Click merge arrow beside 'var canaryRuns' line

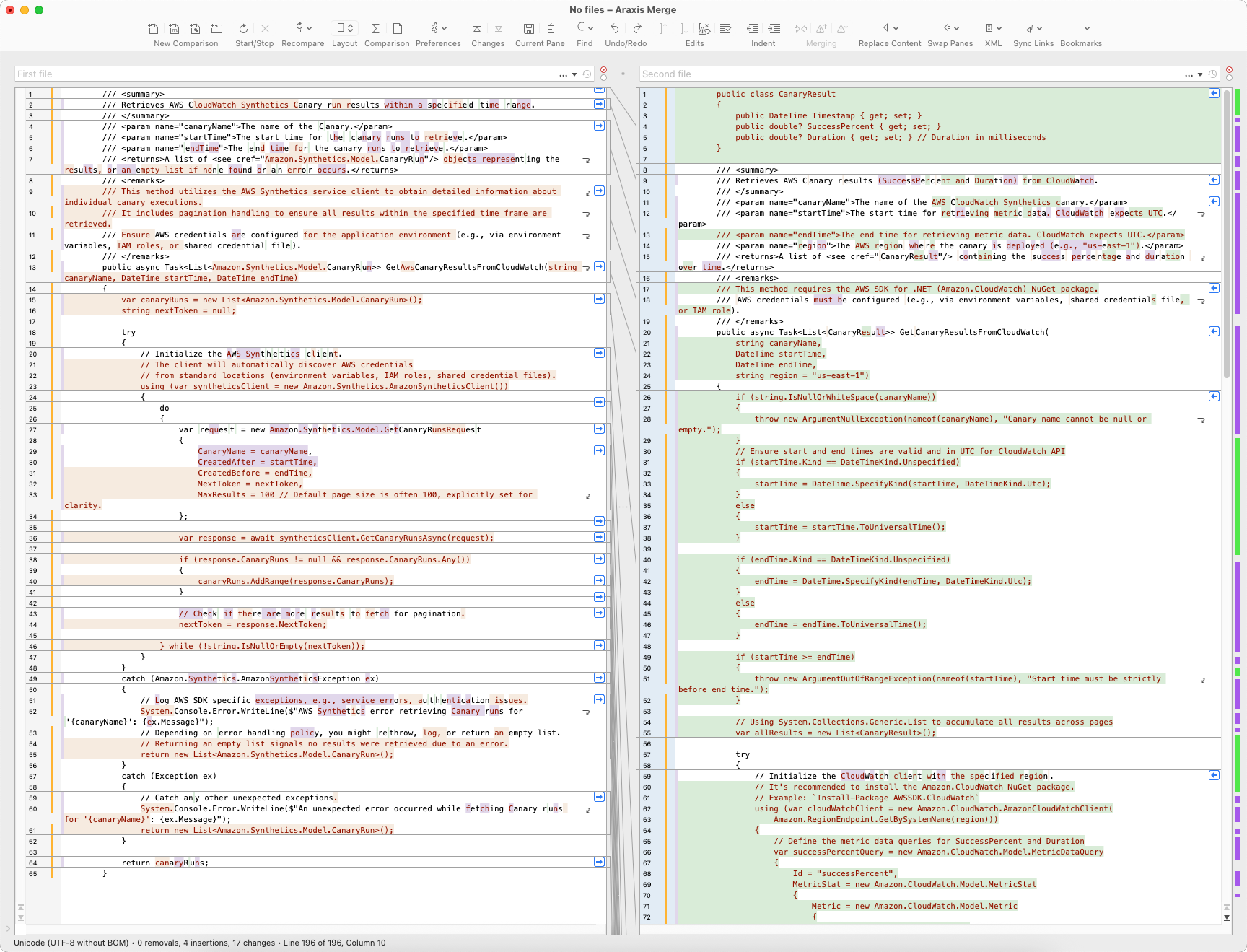[599, 299]
